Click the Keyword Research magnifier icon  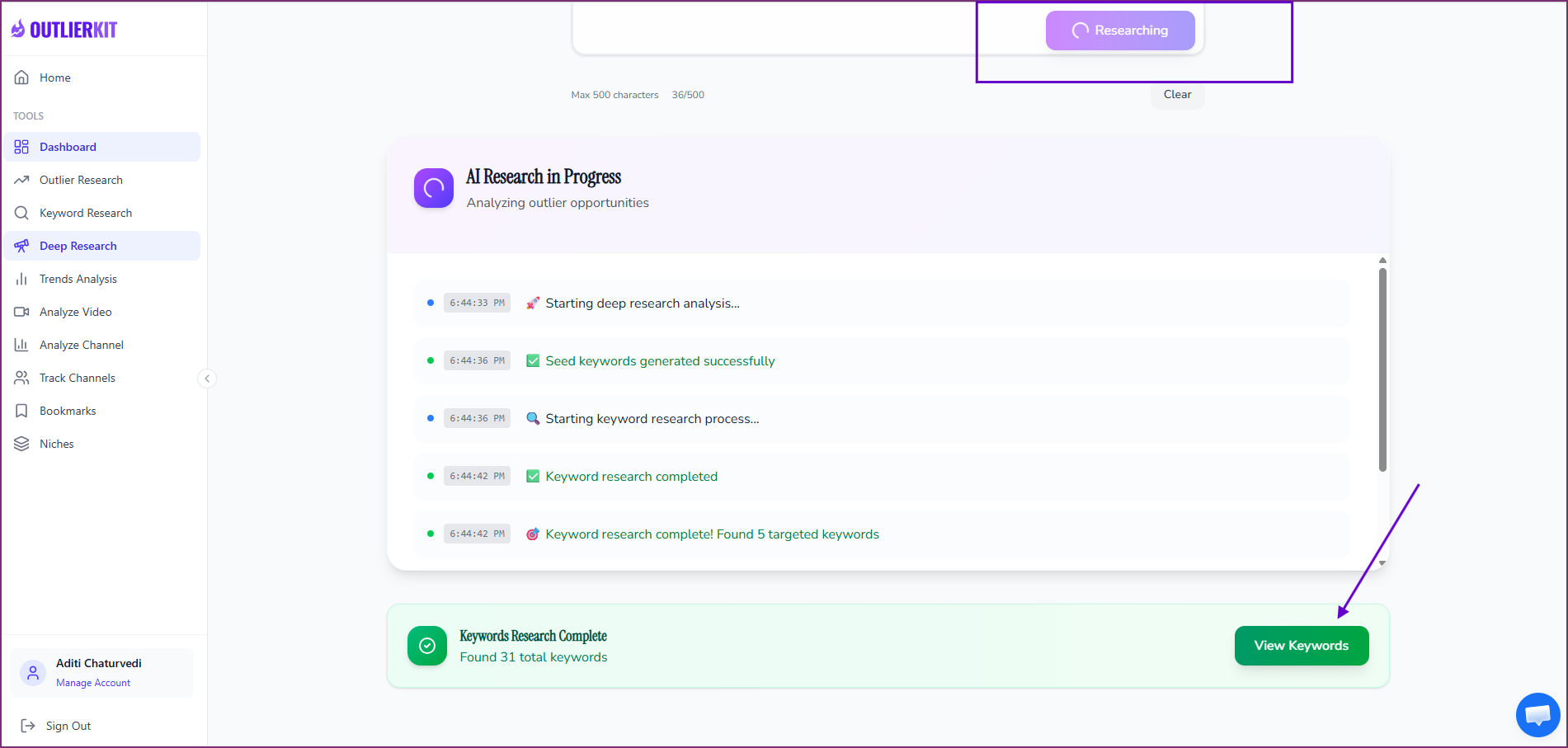21,212
